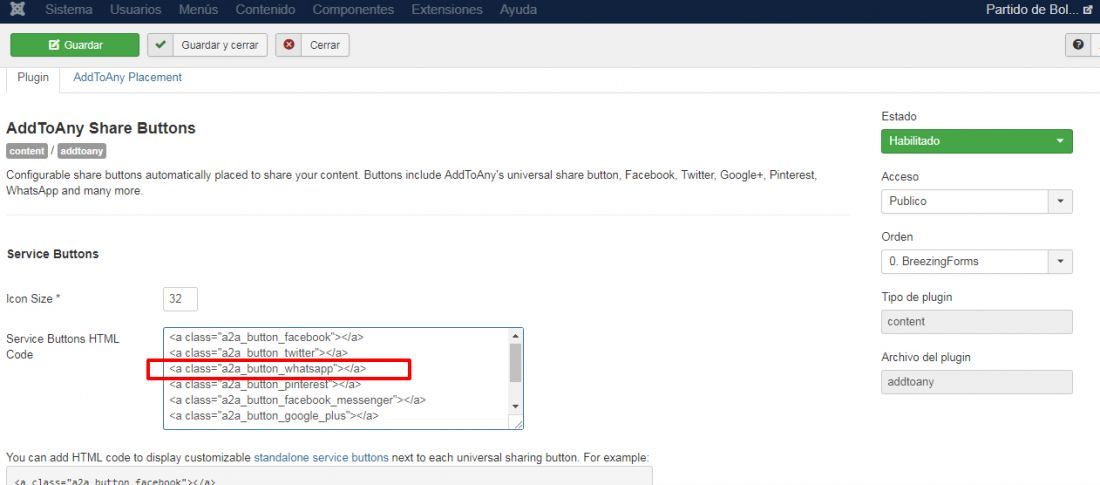This screenshot has height=485, width=1100.
Task: Open the Componentes menu
Action: click(x=353, y=10)
